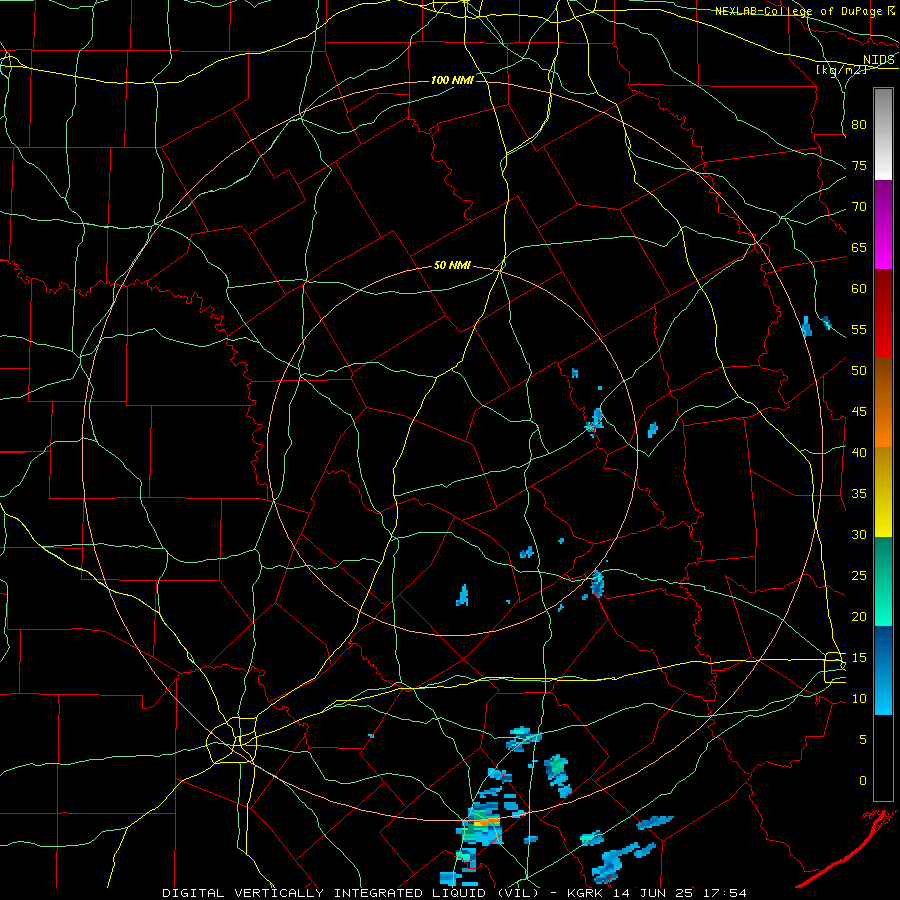Select the 60 value on the scale

pyautogui.click(x=859, y=289)
